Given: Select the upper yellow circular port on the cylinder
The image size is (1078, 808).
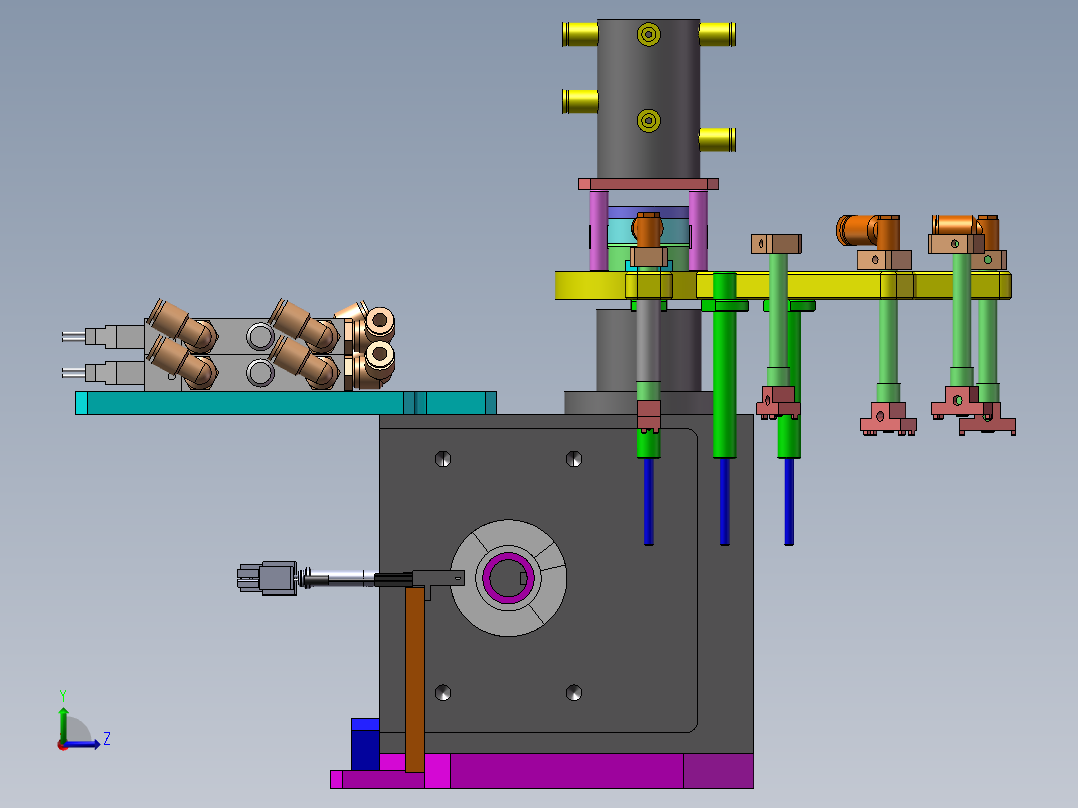Looking at the screenshot, I should coord(648,34).
